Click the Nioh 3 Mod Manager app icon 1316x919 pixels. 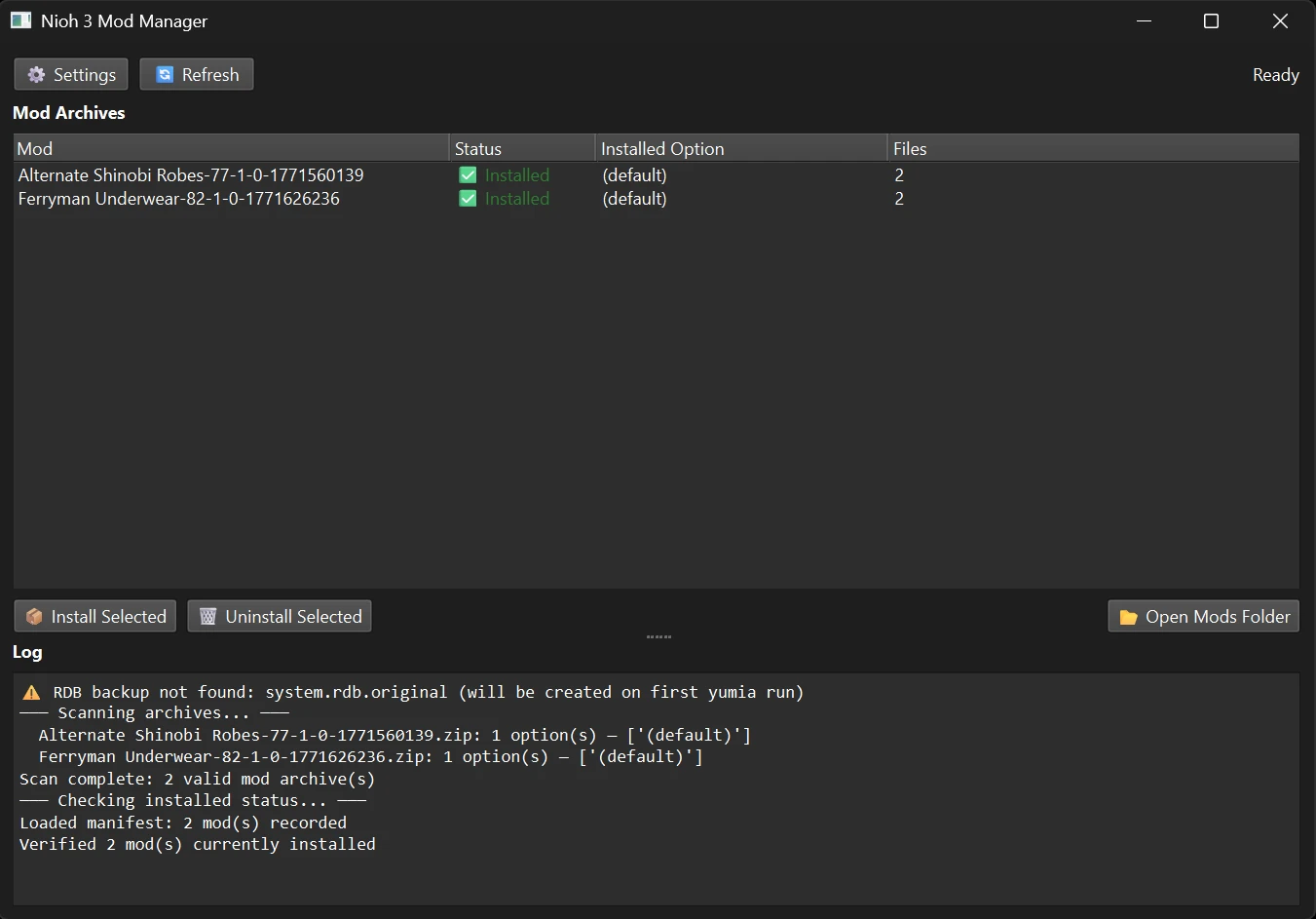20,20
